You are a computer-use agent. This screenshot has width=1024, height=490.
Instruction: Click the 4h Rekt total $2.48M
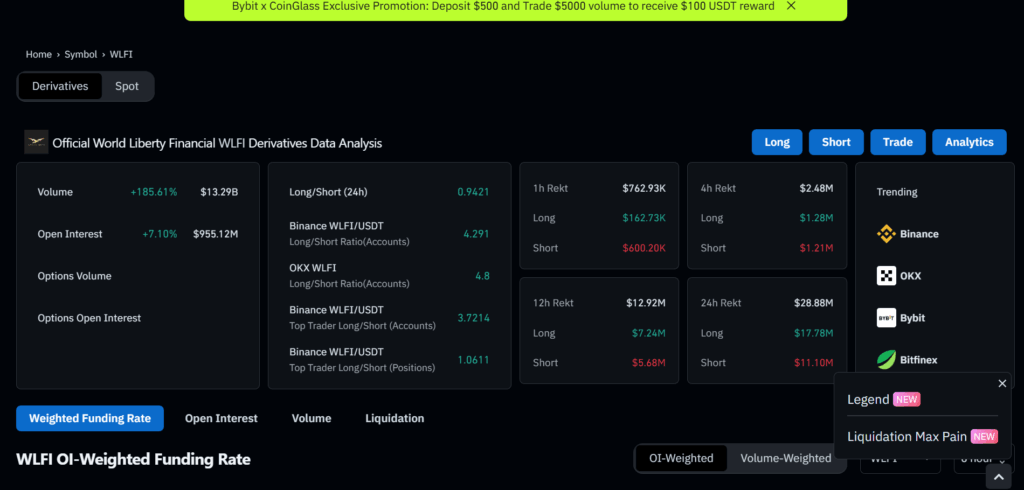816,188
